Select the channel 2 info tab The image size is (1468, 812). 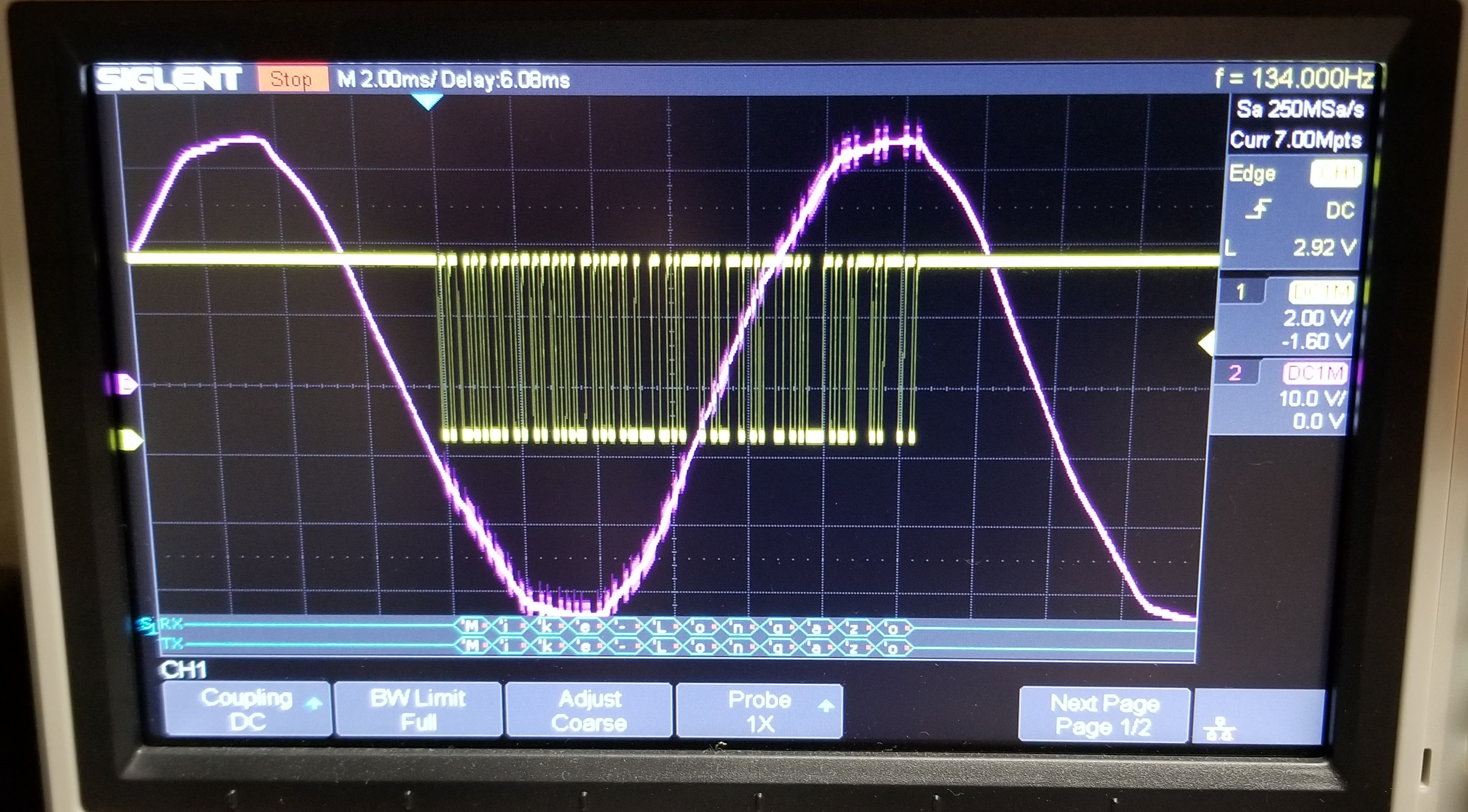coord(1235,373)
